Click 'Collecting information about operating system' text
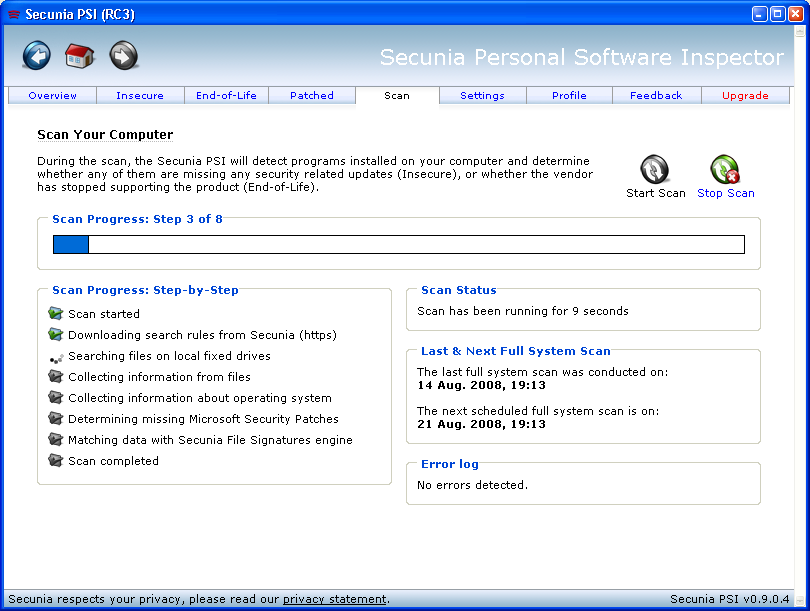 pyautogui.click(x=200, y=398)
